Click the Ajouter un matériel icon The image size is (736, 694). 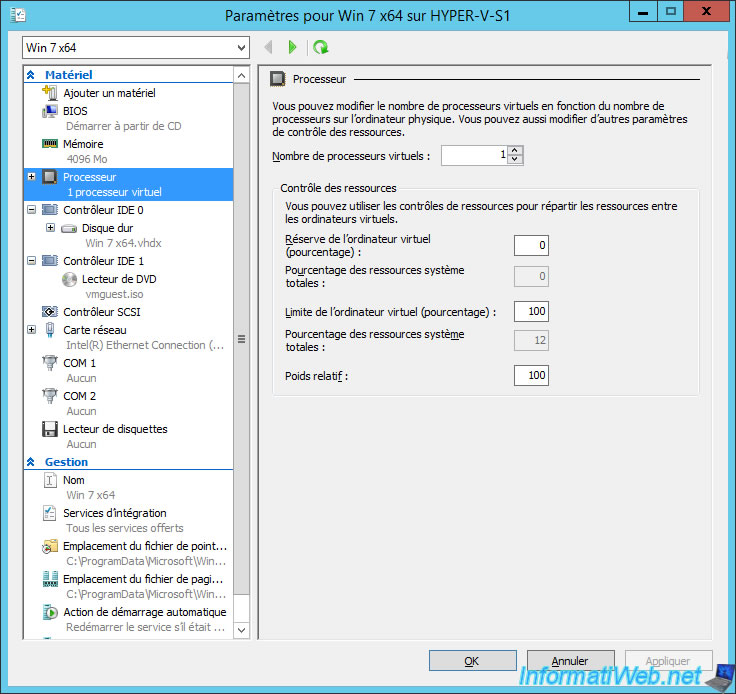(x=51, y=93)
